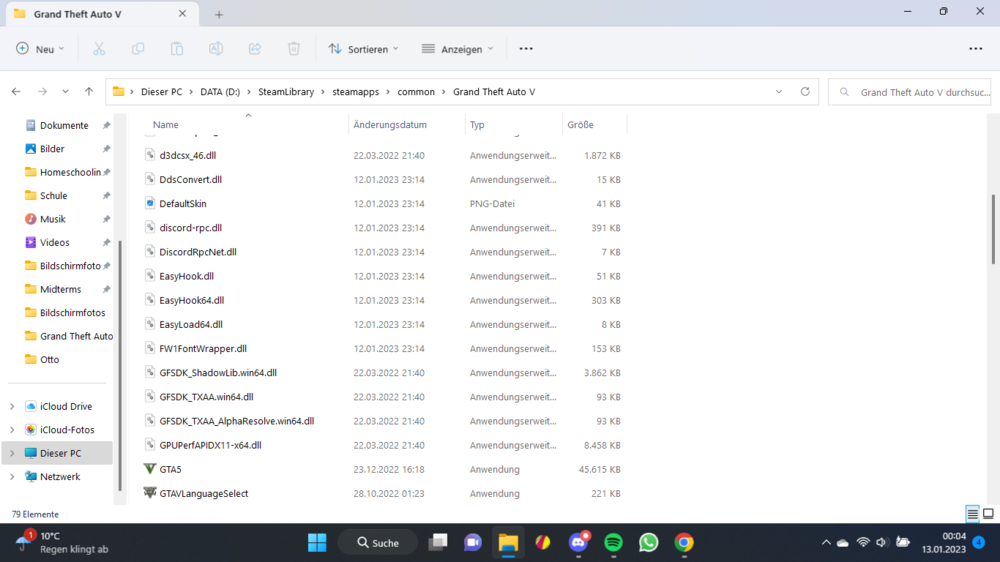Image resolution: width=1000 pixels, height=562 pixels.
Task: Open the Midterms folder in sidebar
Action: (x=61, y=290)
